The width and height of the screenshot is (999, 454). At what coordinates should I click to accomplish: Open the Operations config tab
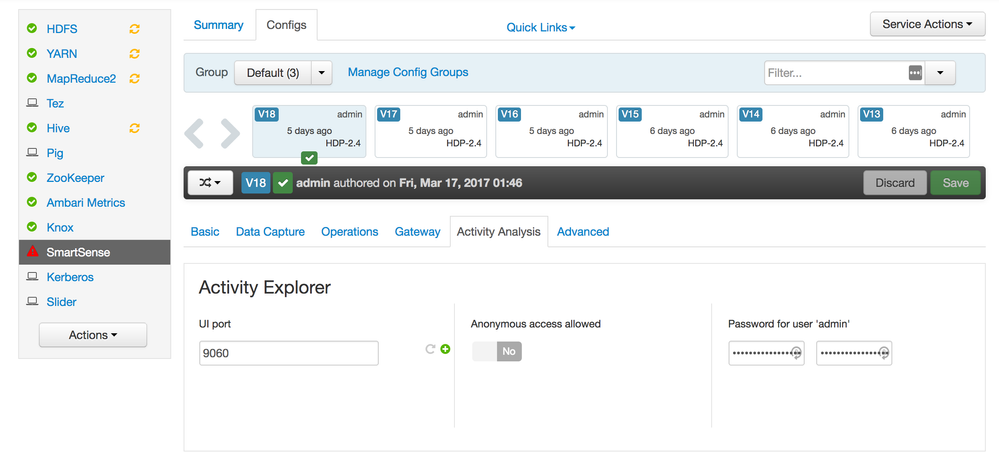pos(350,232)
